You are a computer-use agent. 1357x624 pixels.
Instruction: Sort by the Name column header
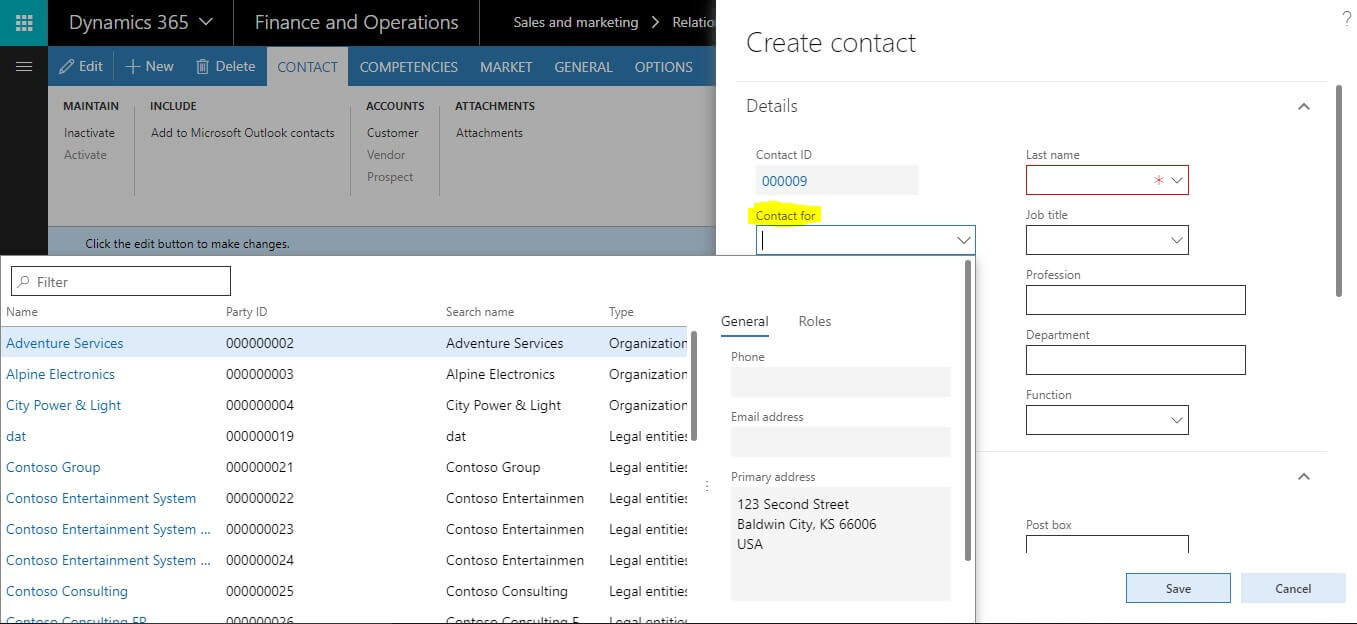coord(21,312)
